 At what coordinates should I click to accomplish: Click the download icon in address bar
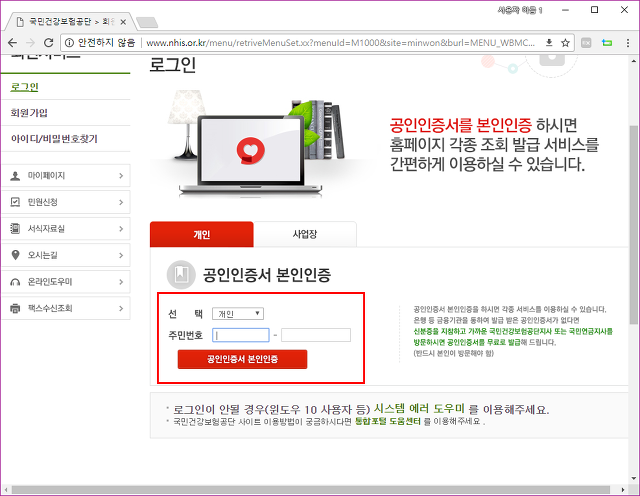[549, 42]
